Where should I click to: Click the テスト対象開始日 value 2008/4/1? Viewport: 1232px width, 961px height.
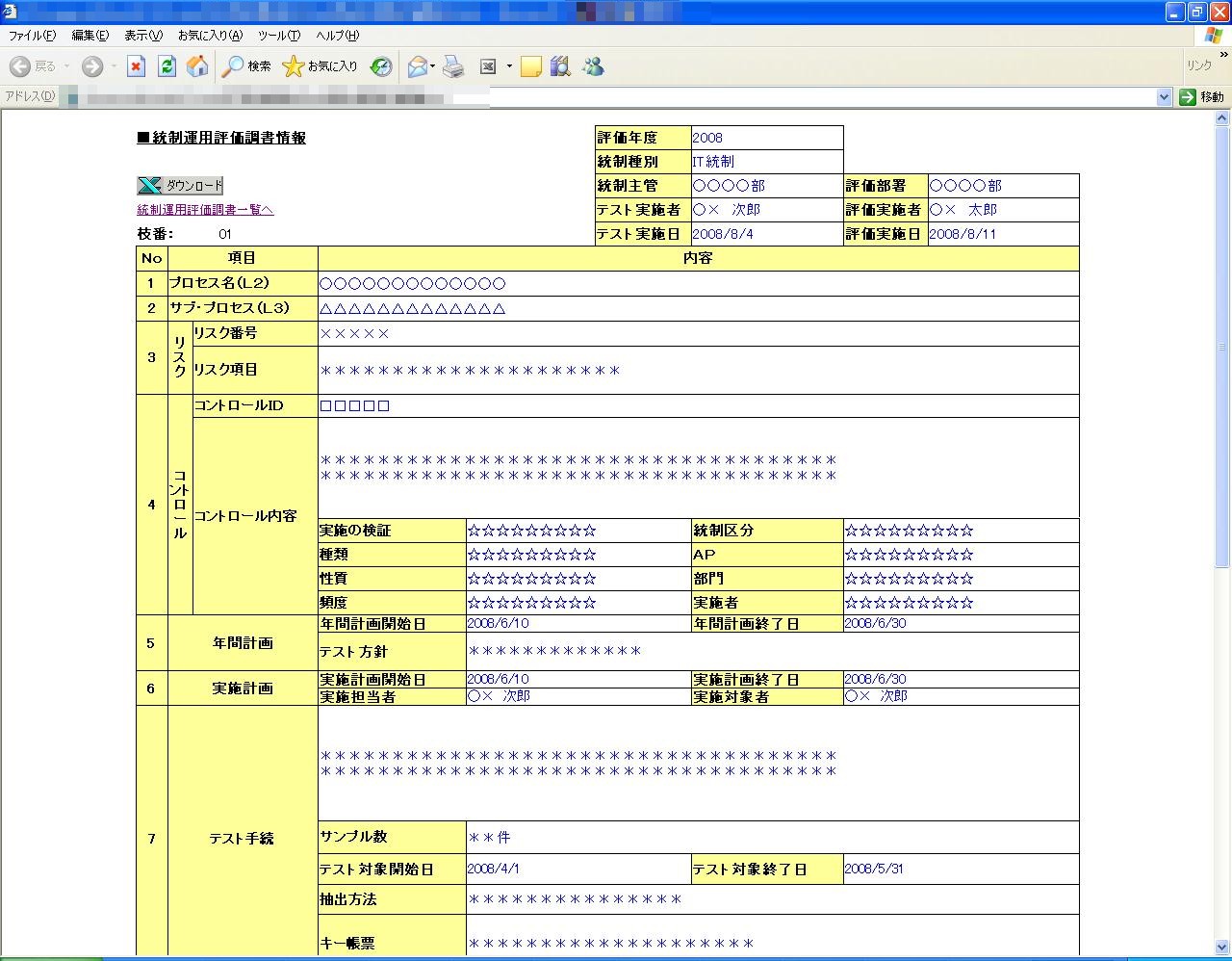click(x=493, y=869)
